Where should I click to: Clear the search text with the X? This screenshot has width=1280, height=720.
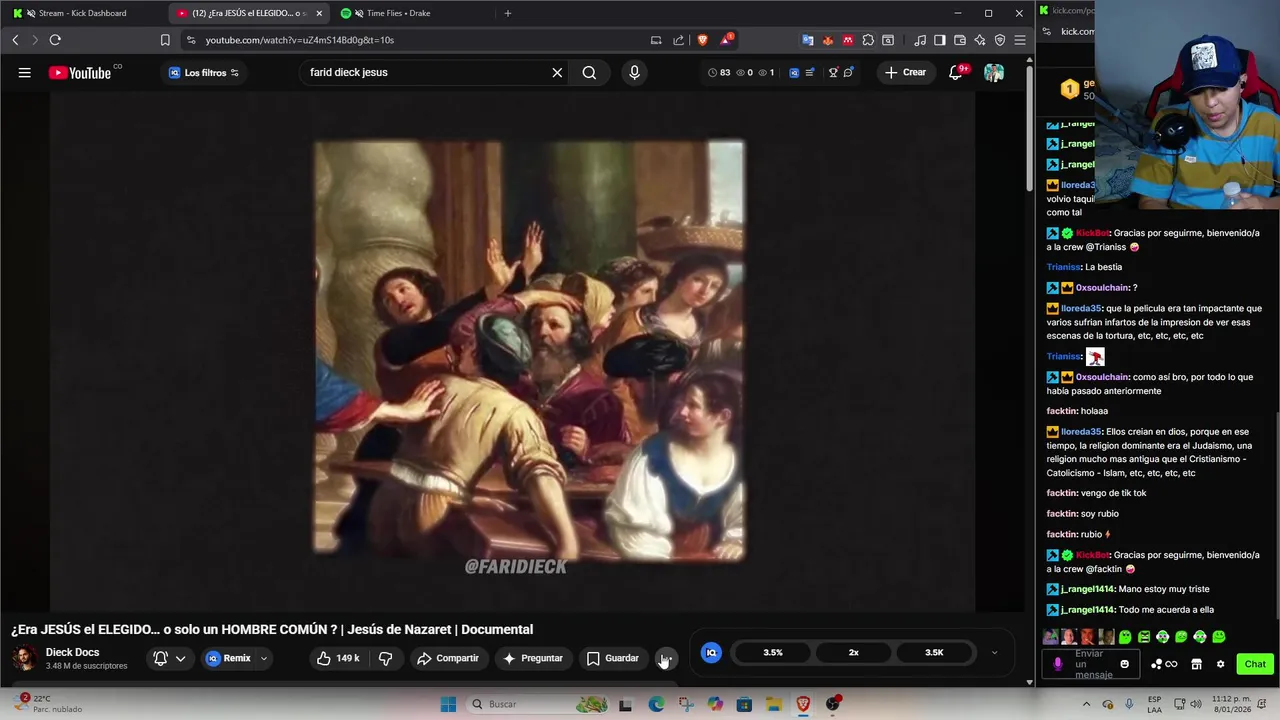(x=557, y=72)
